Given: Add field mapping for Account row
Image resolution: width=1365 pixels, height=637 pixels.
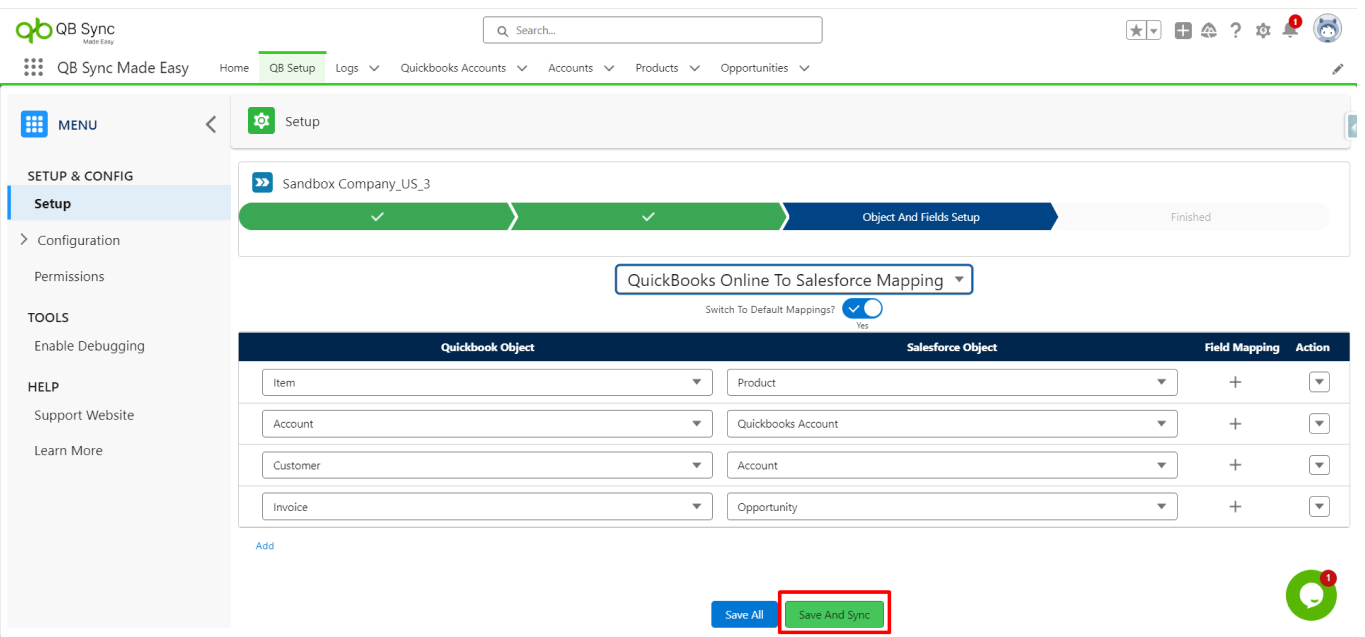Looking at the screenshot, I should (x=1235, y=424).
